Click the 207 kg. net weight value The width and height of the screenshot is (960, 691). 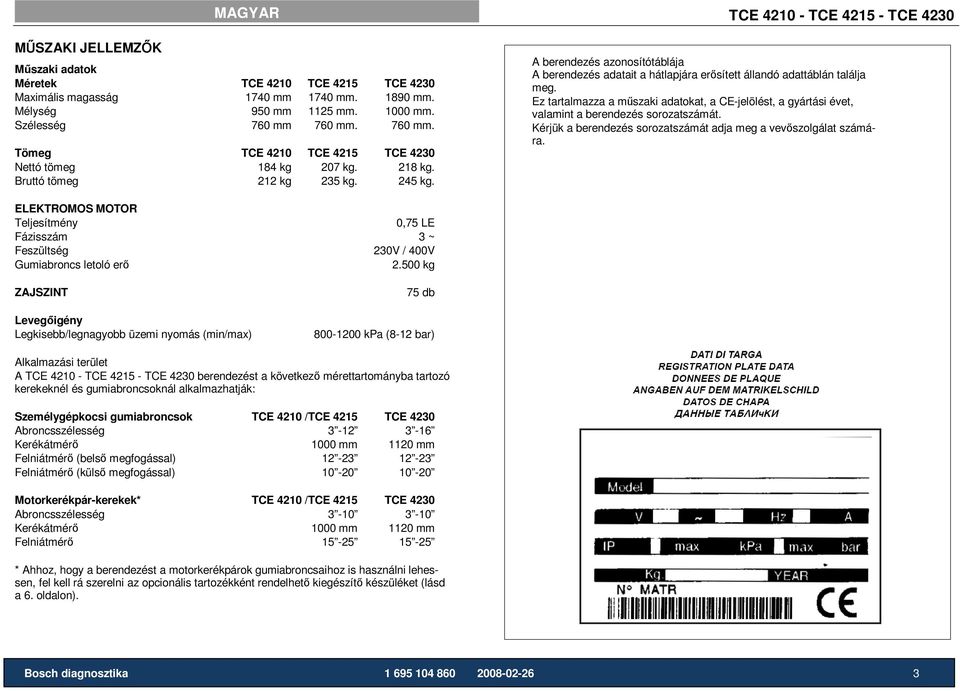(x=339, y=167)
